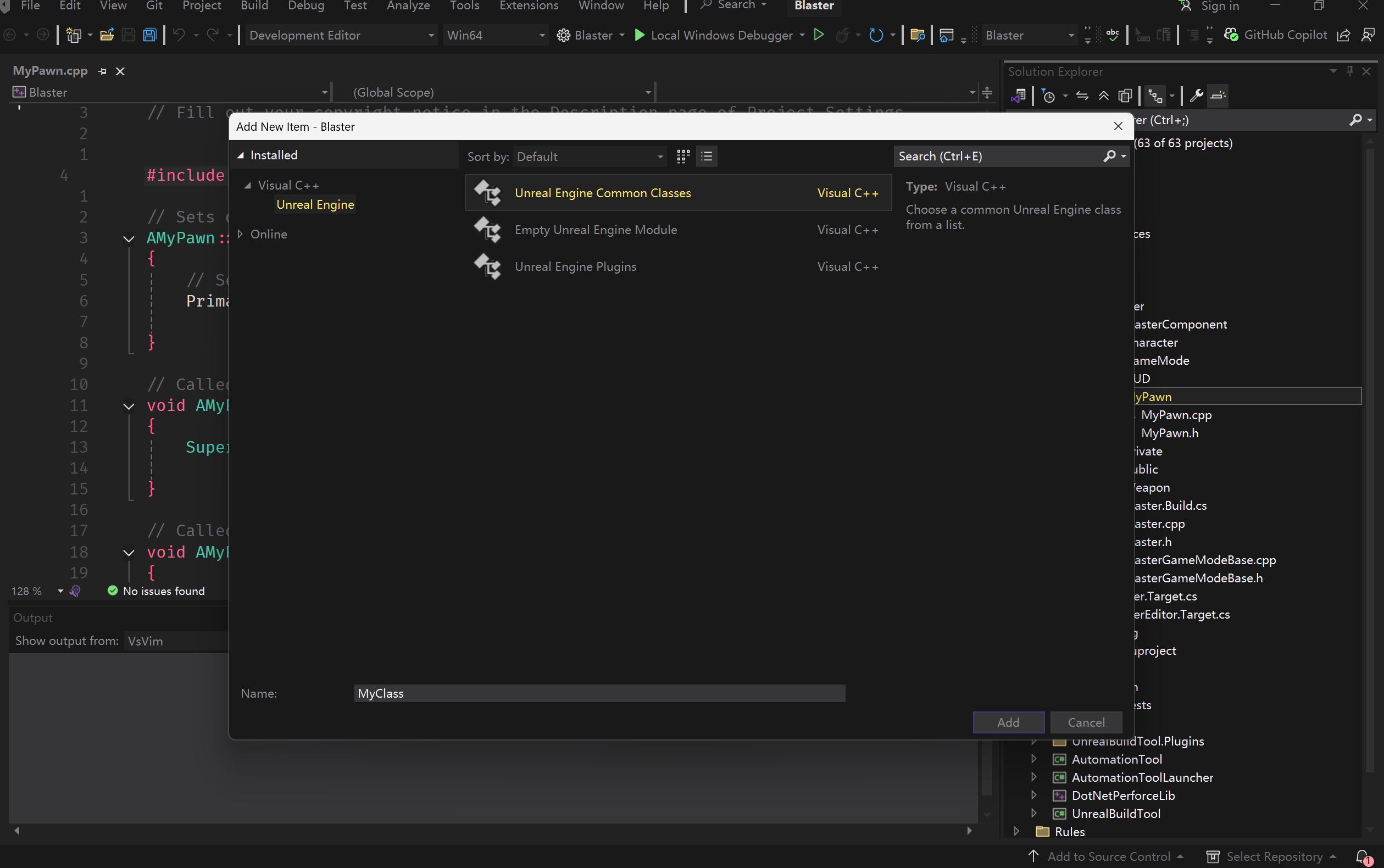Collapse the Visual C++ tree node
The image size is (1384, 868).
click(x=247, y=186)
